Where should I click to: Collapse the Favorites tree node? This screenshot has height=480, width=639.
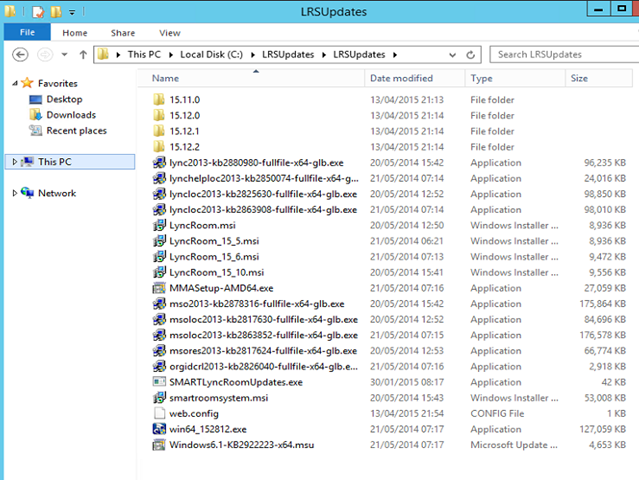(13, 84)
